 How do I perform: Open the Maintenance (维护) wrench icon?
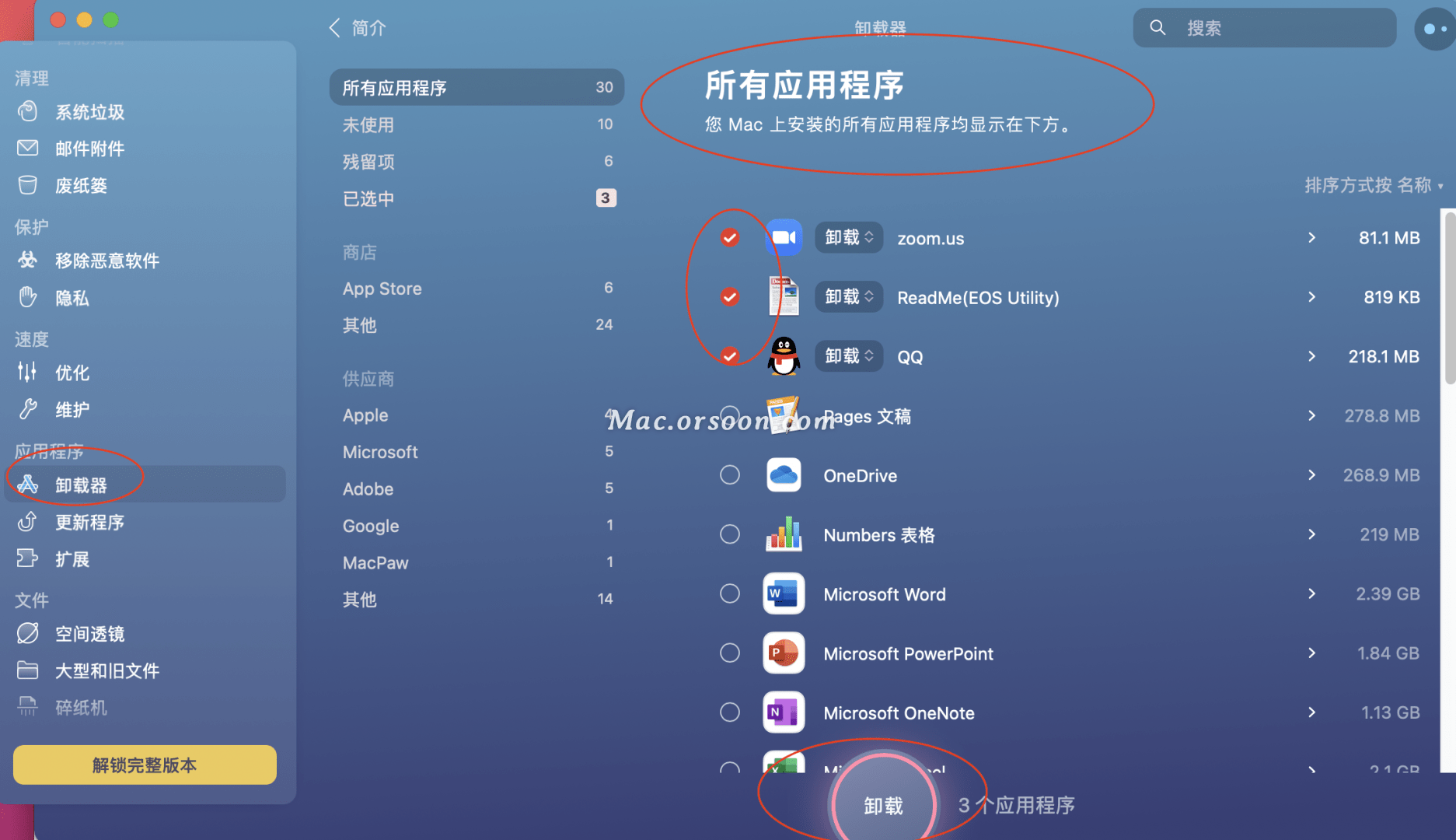[x=28, y=409]
